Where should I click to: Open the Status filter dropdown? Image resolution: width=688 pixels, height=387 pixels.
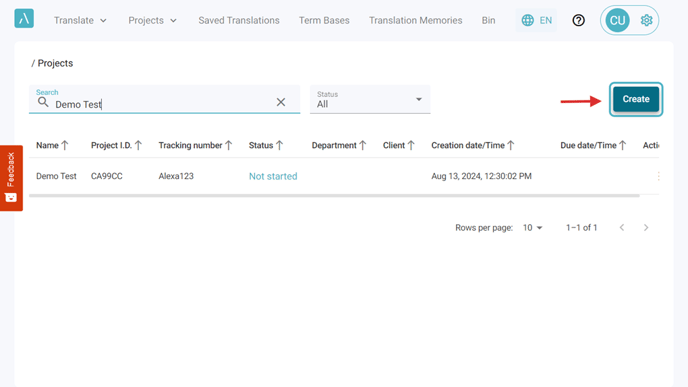coord(370,100)
